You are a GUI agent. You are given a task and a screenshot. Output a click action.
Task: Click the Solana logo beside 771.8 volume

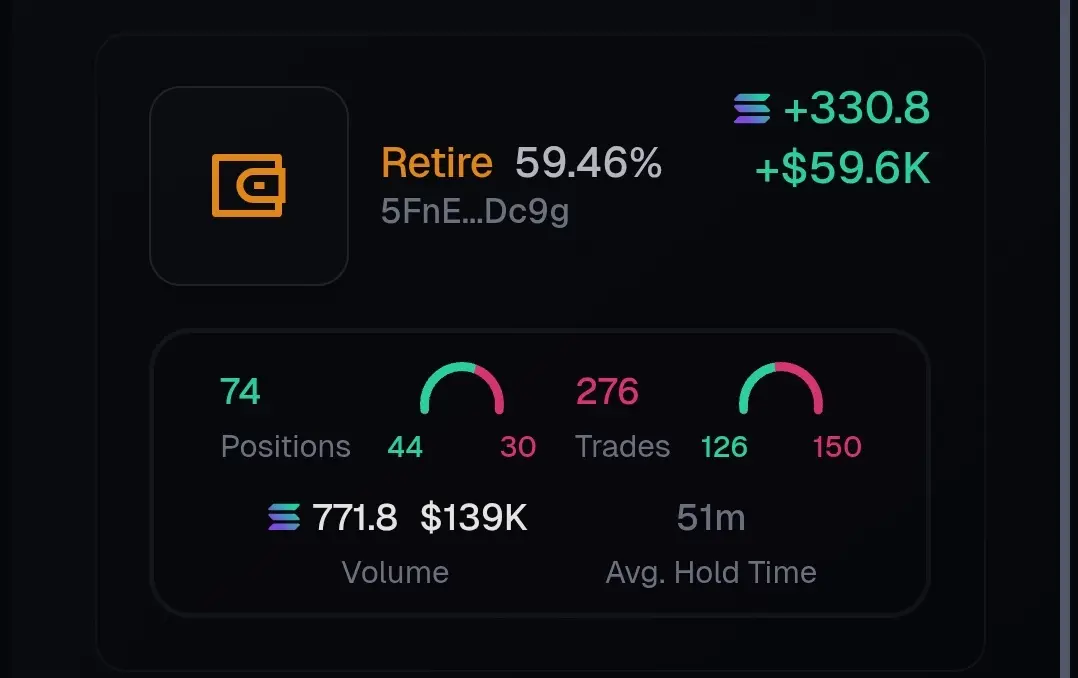coord(284,517)
